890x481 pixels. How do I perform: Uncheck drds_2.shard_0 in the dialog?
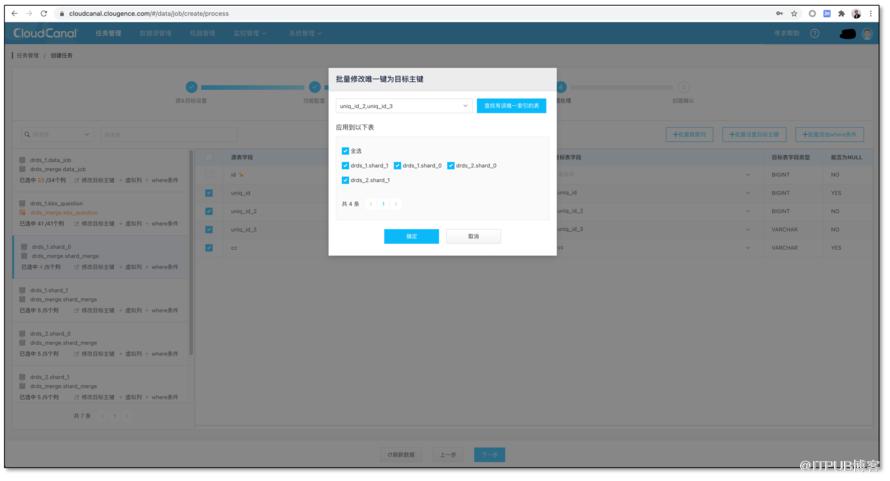point(451,166)
